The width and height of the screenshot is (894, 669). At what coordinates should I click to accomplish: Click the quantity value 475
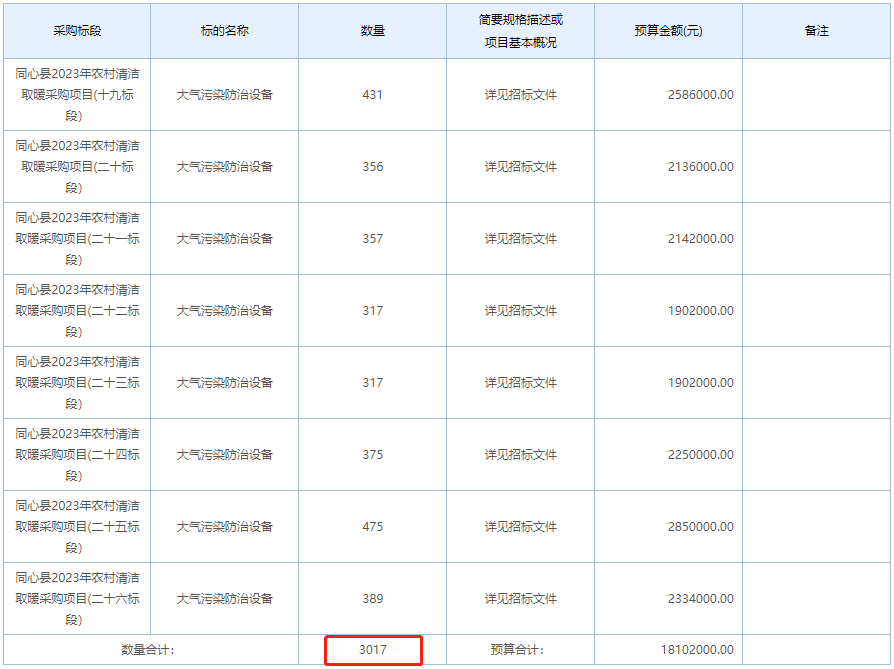coord(374,527)
